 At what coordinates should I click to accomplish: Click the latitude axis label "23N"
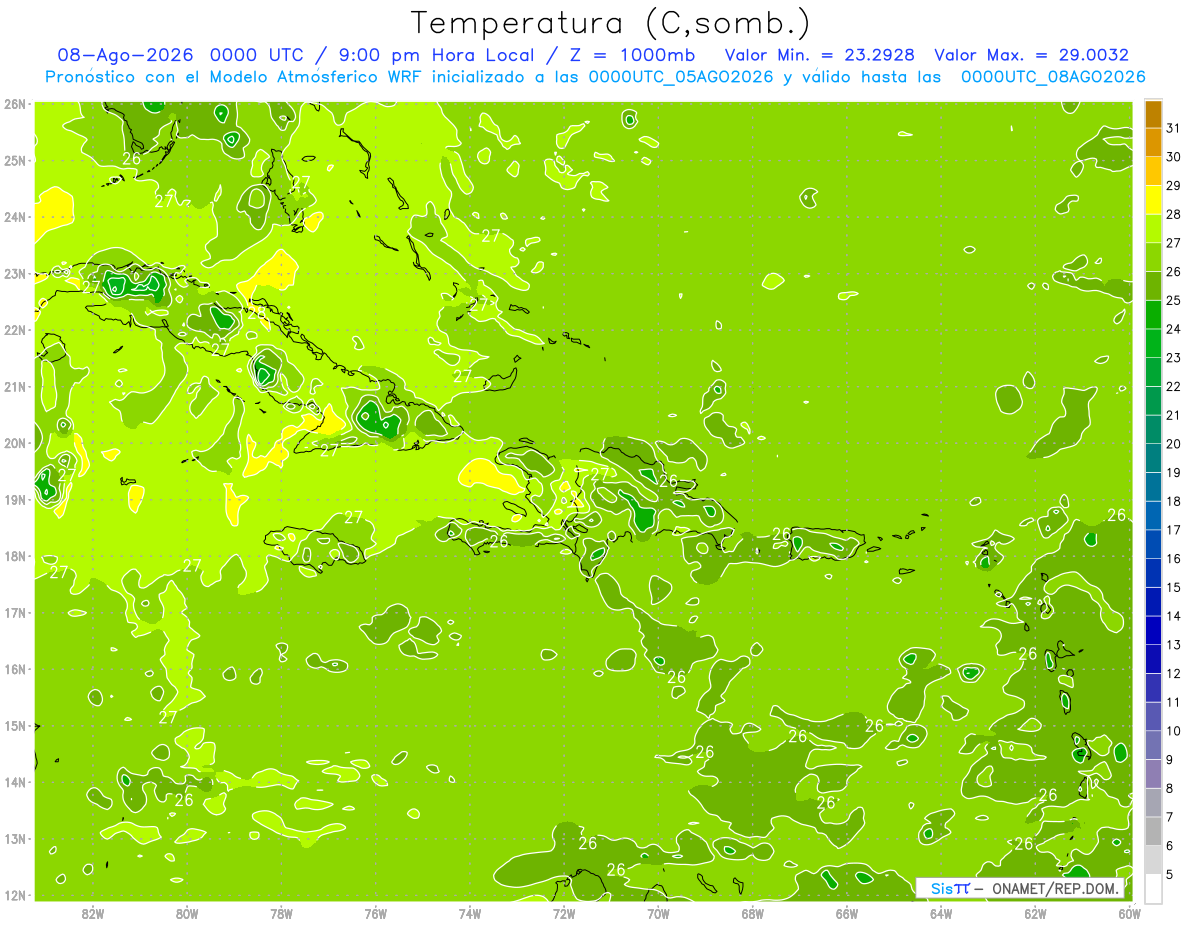point(15,274)
